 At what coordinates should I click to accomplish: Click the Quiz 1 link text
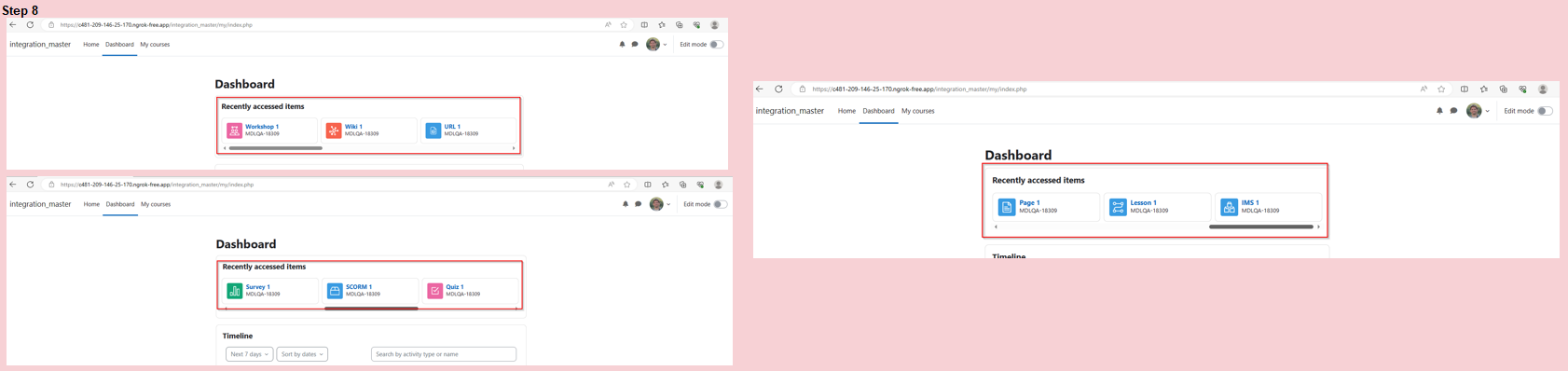pos(454,287)
